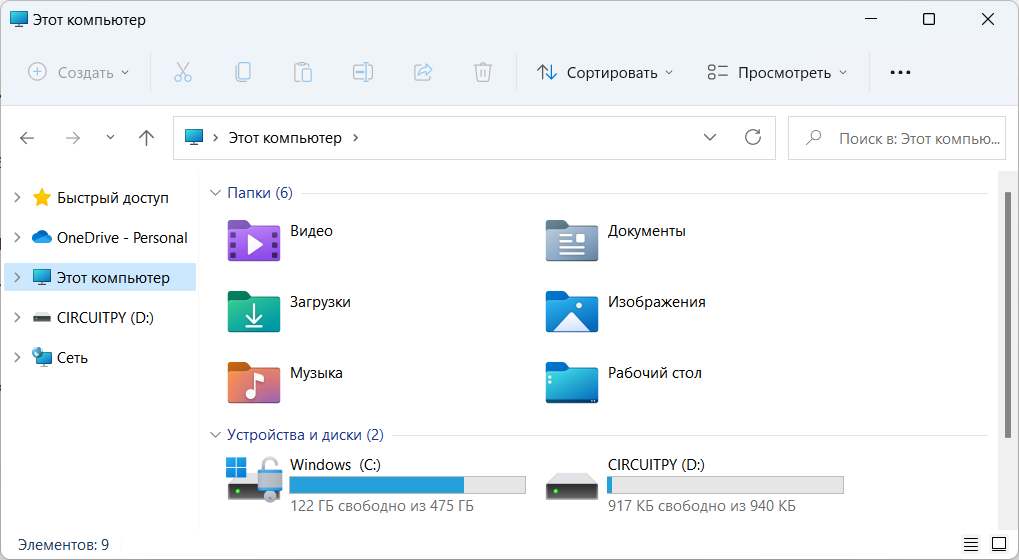The image size is (1019, 560).
Task: Click the Cut scissors icon
Action: 183,72
